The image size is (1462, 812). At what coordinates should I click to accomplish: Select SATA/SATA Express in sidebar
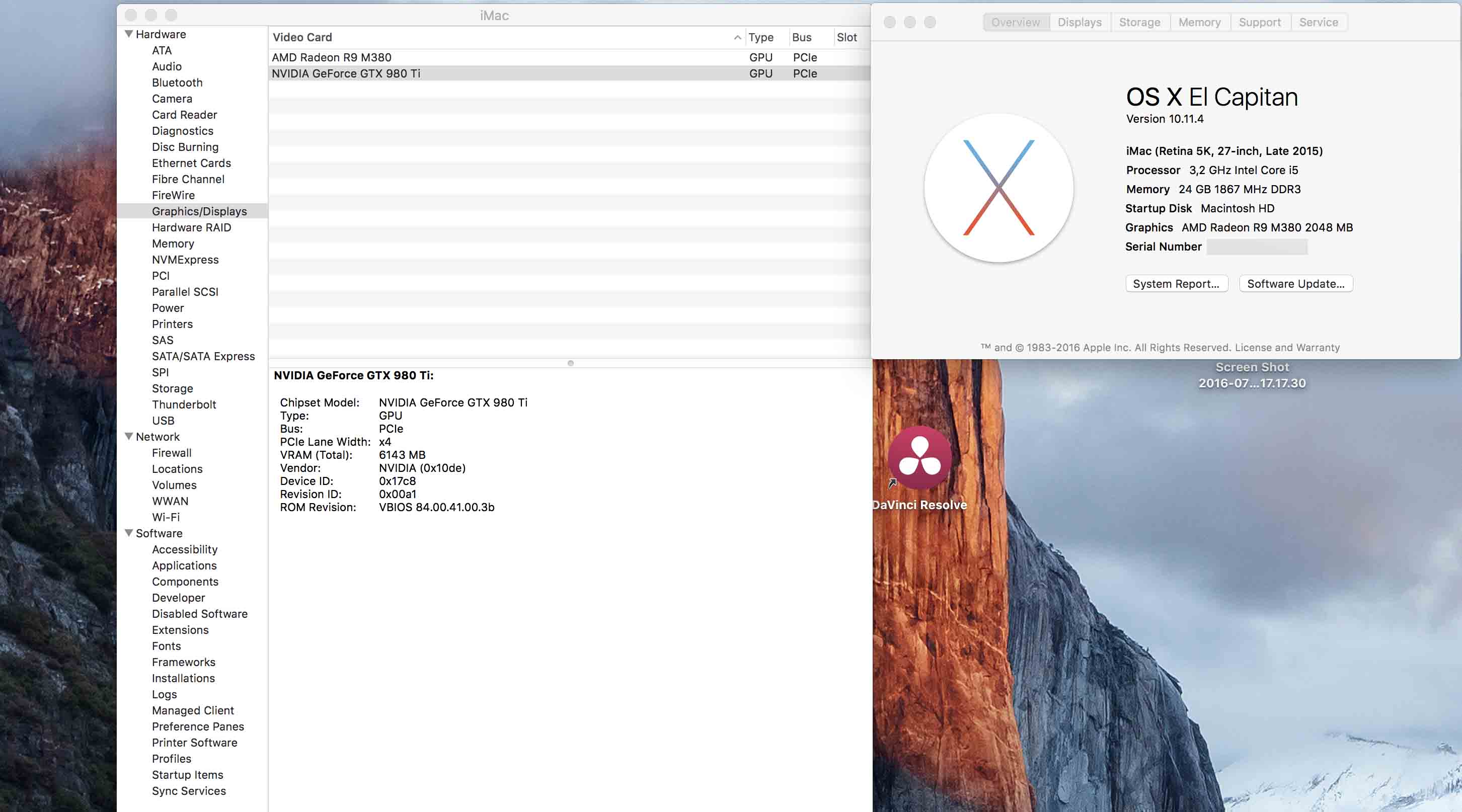(203, 356)
